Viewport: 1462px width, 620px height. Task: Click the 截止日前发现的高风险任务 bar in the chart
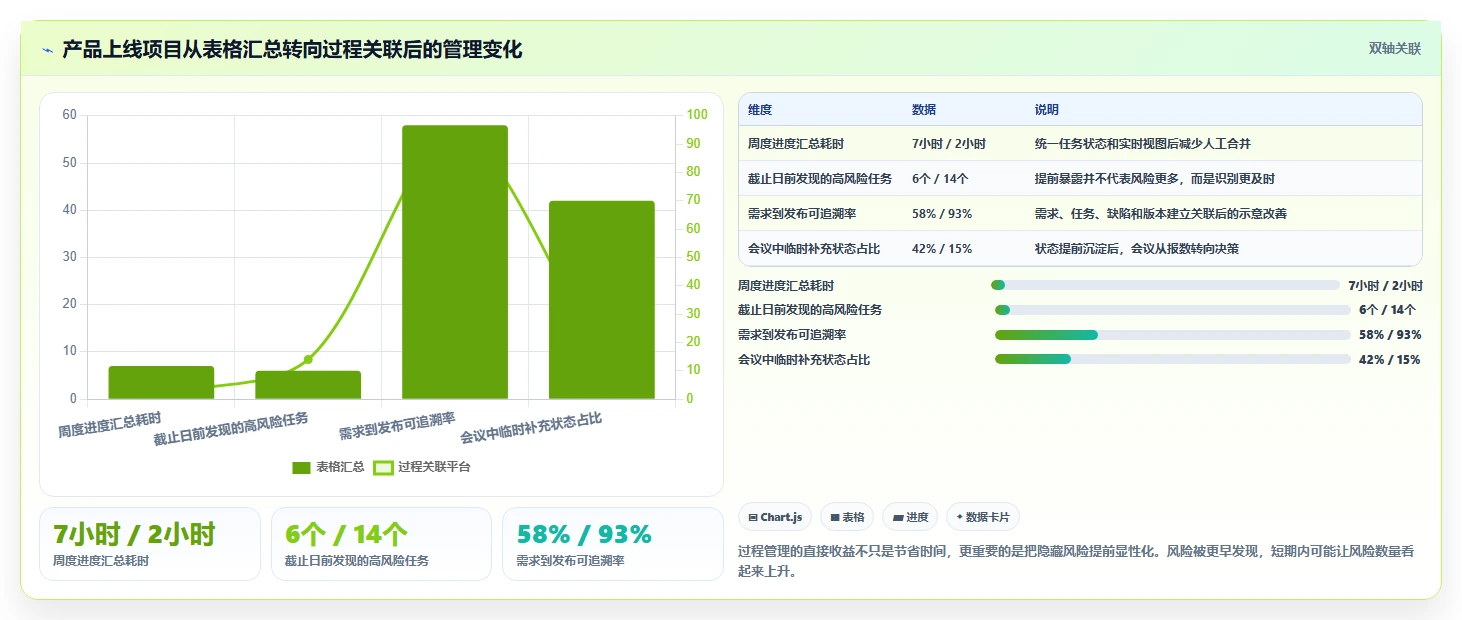pos(308,385)
